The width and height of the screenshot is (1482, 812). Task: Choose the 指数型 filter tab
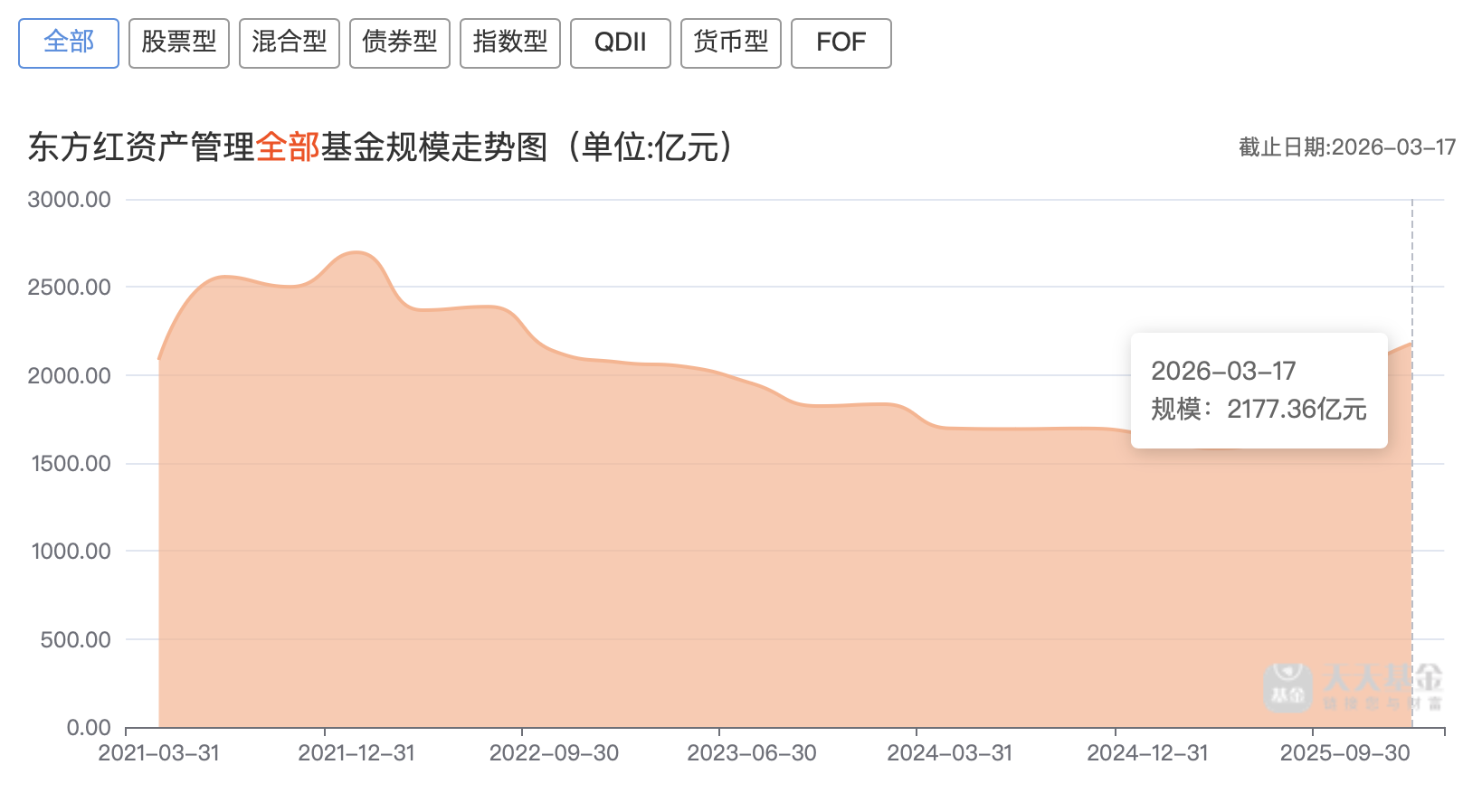[x=510, y=42]
